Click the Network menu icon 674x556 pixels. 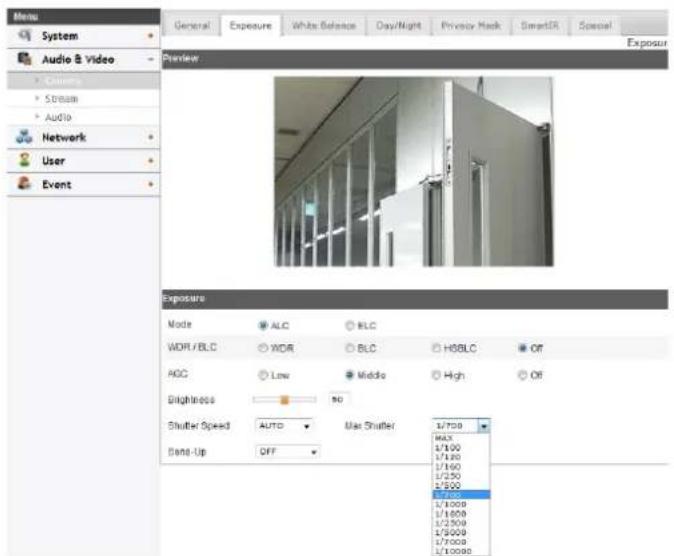24,137
